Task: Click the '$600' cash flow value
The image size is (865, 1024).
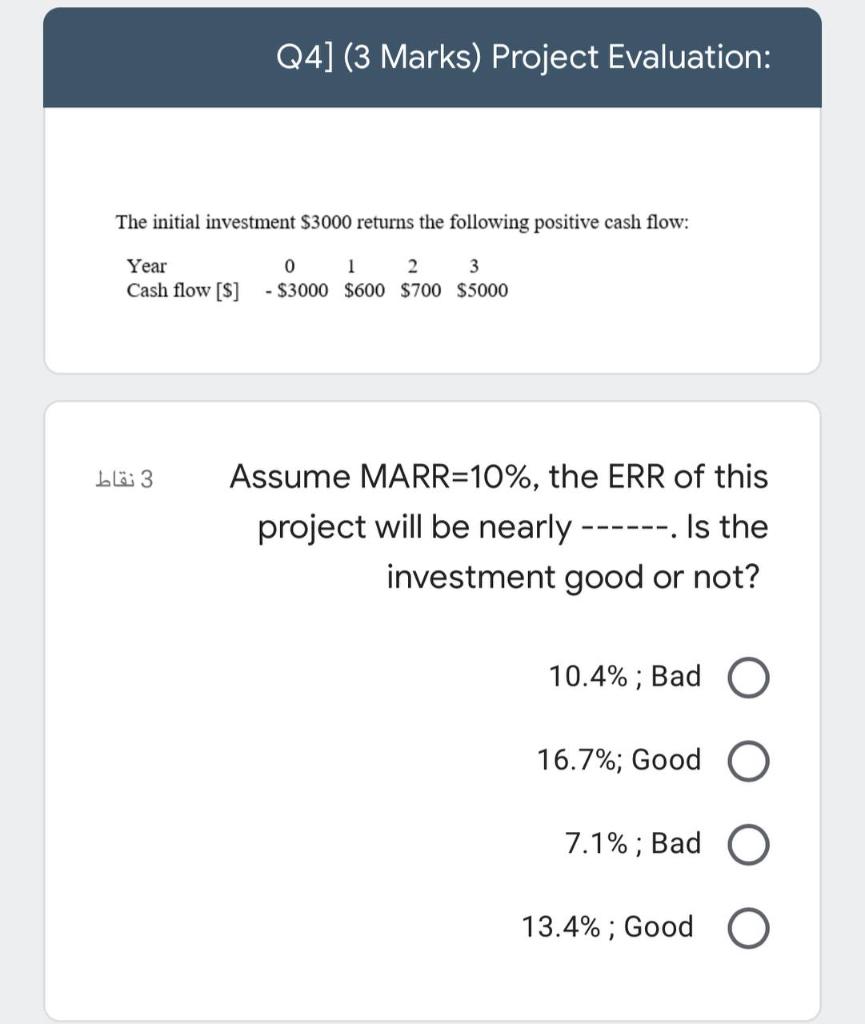Action: click(x=364, y=290)
